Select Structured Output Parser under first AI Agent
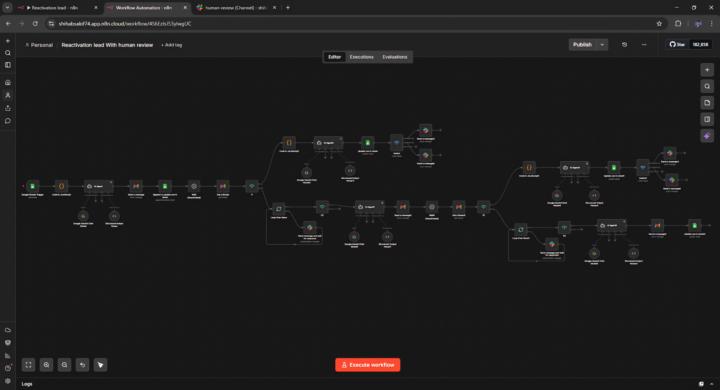 tap(114, 216)
